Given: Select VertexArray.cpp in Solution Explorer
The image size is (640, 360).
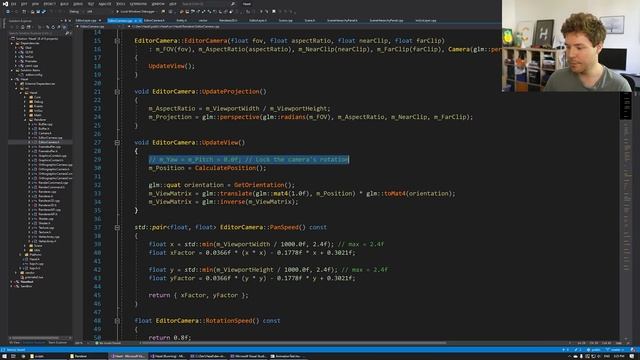Looking at the screenshot, I should pos(49,236).
